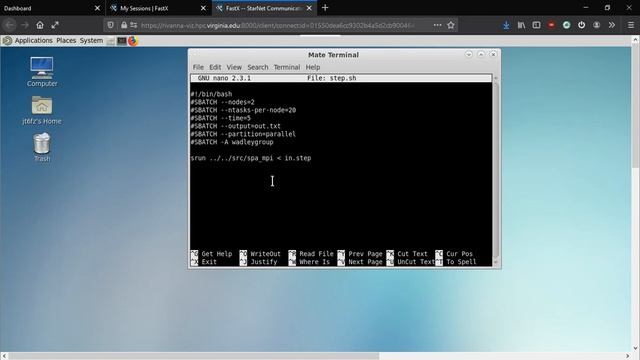This screenshot has height=360, width=640.
Task: Bookmark this page with the star
Action: 451,25
